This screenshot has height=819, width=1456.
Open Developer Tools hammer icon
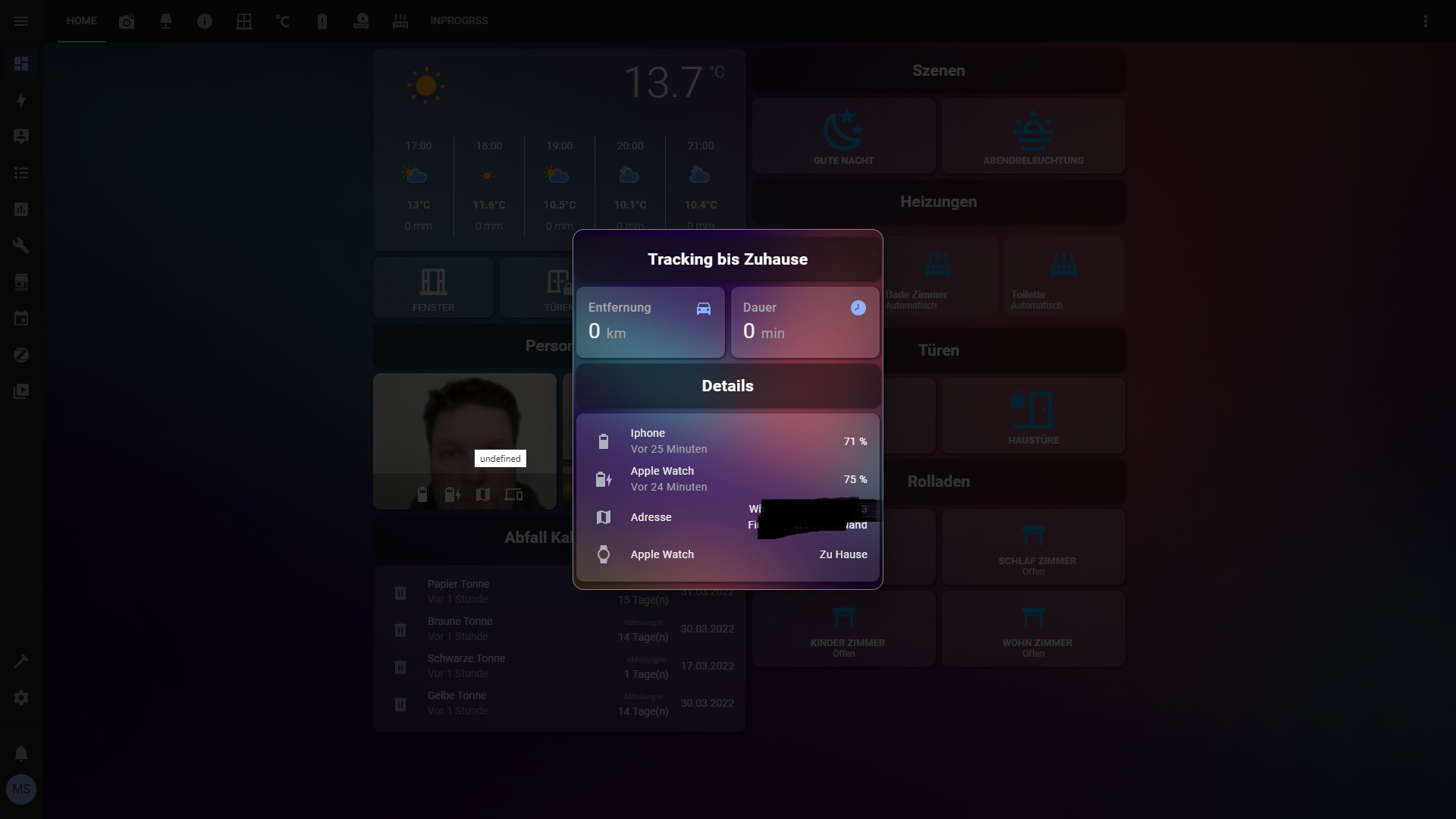[21, 661]
